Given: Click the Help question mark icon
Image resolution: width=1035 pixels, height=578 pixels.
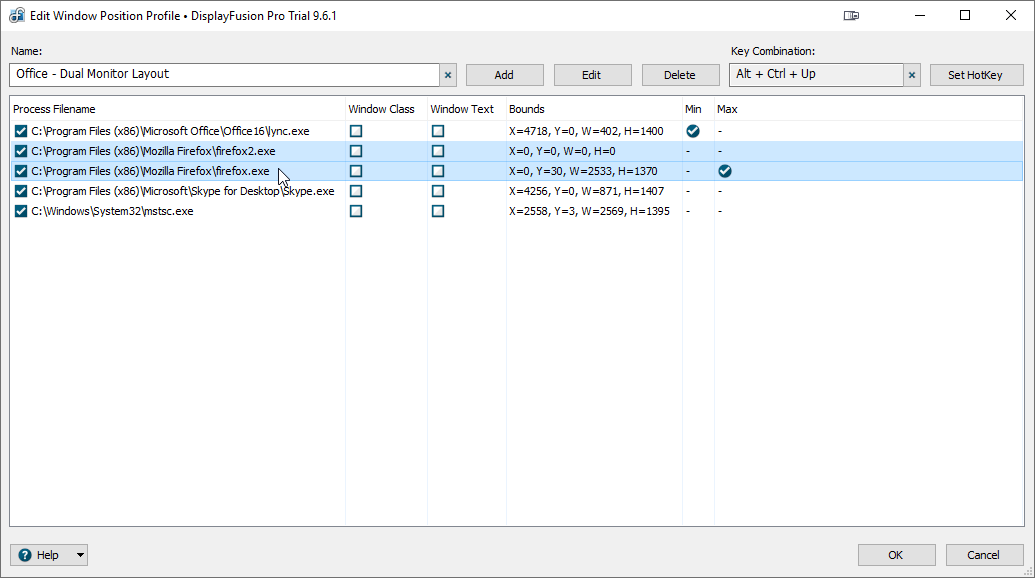Looking at the screenshot, I should point(25,555).
